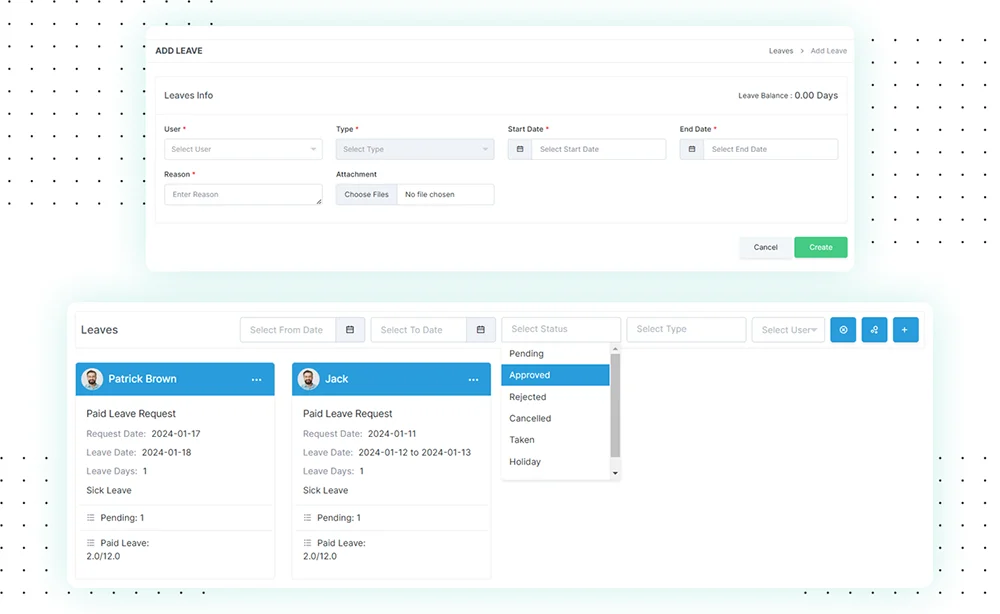Screen dimensions: 1000x614
Task: Click calendar icon beside Select From Date
Action: coord(350,330)
